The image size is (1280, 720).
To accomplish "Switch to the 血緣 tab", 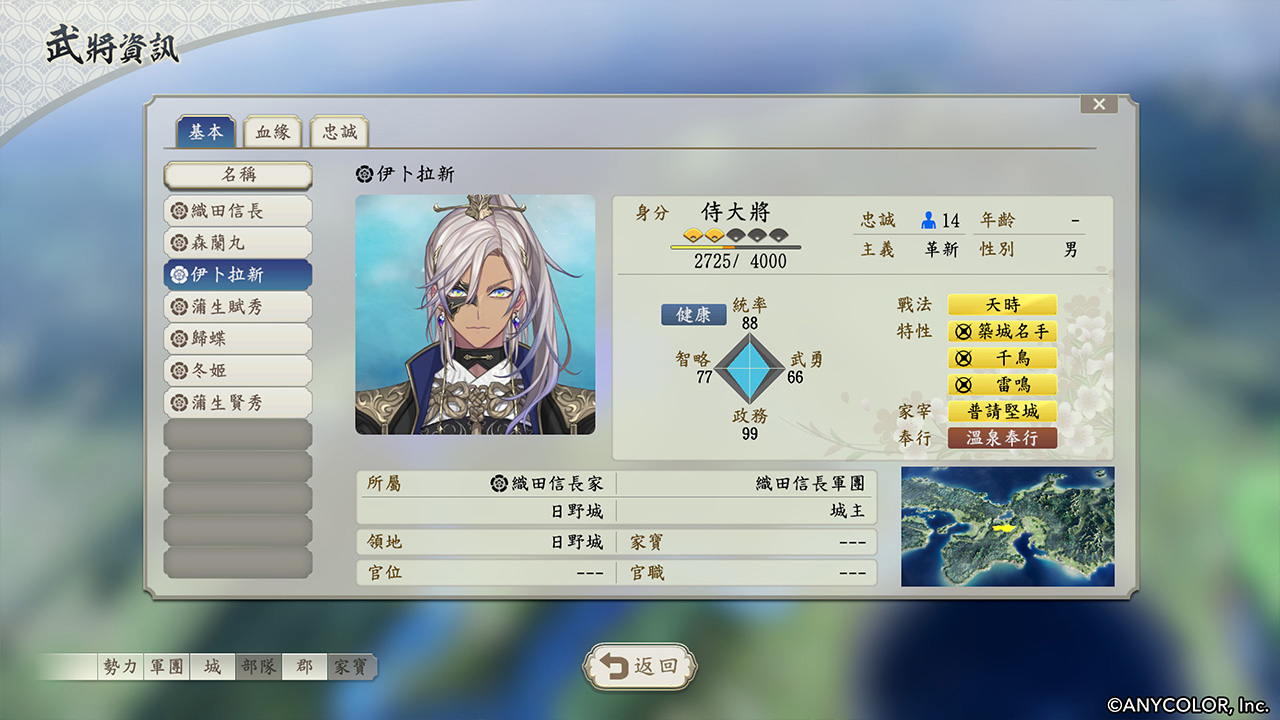I will coord(272,132).
